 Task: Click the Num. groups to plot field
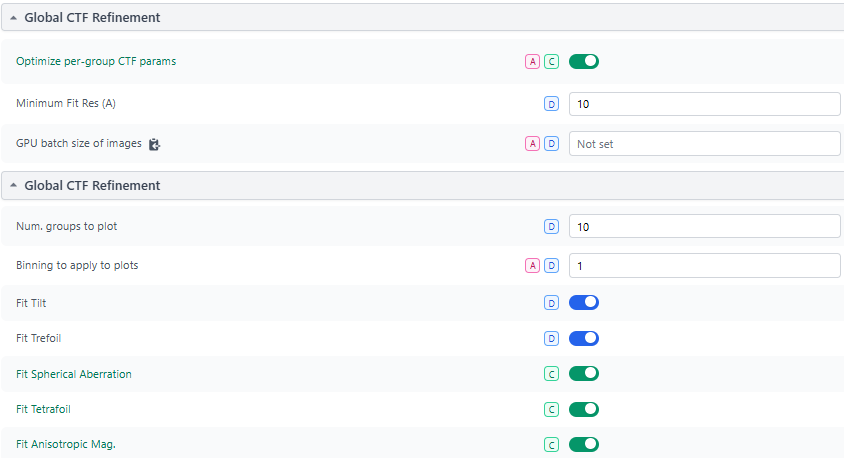click(704, 227)
